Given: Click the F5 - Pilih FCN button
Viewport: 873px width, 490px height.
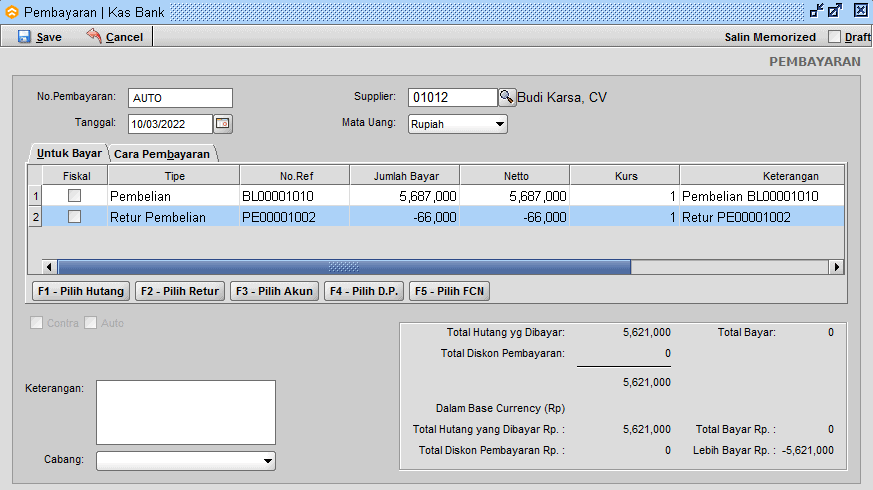Looking at the screenshot, I should click(x=449, y=291).
